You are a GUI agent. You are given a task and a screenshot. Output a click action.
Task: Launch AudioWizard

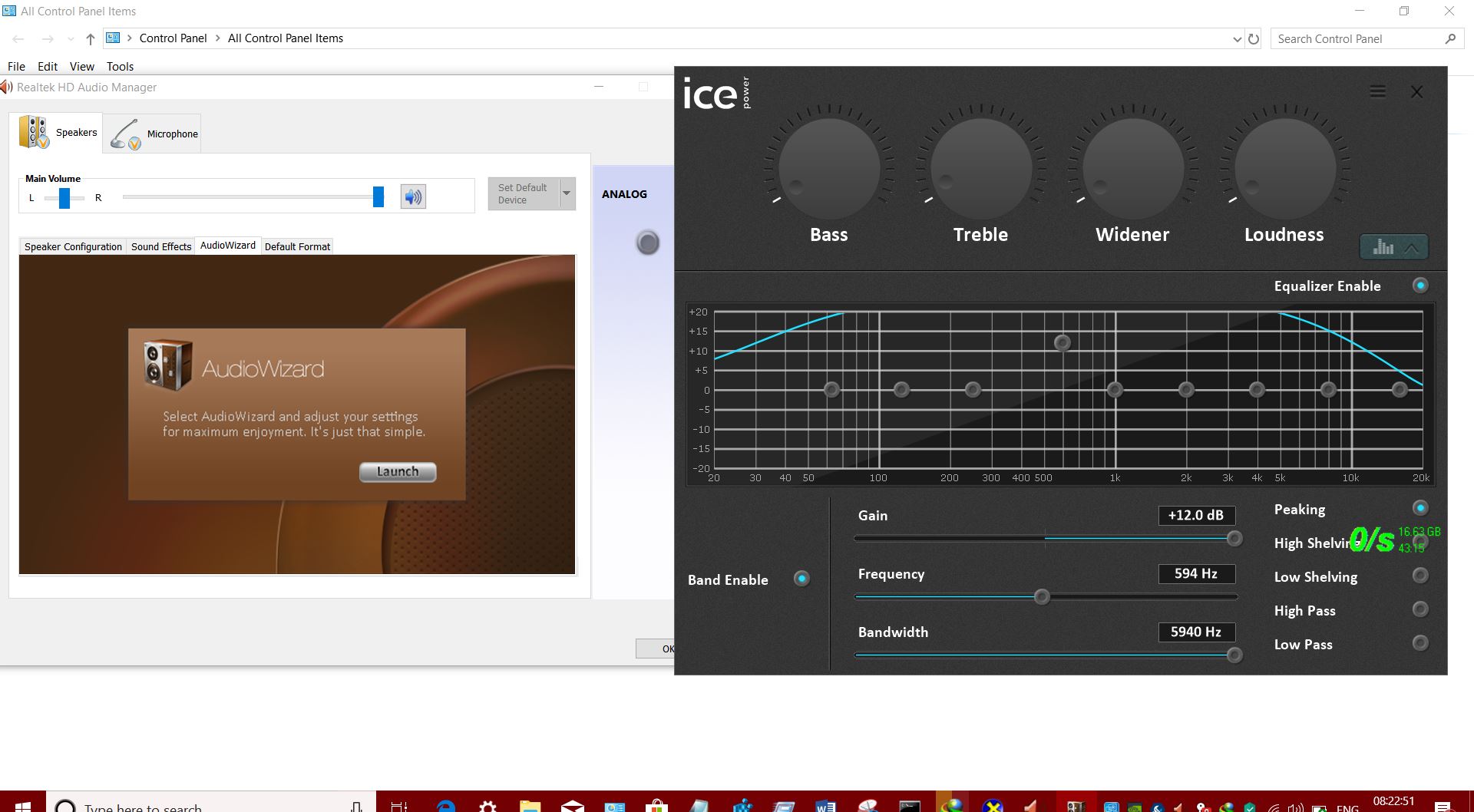(398, 472)
